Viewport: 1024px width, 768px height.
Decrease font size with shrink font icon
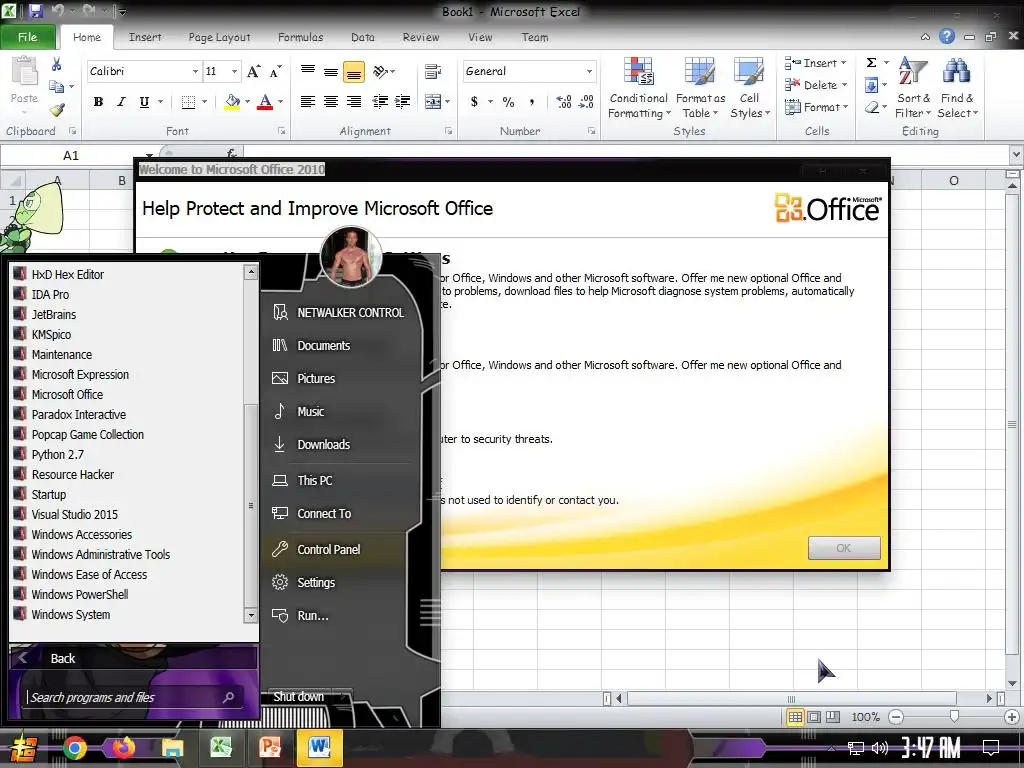276,71
